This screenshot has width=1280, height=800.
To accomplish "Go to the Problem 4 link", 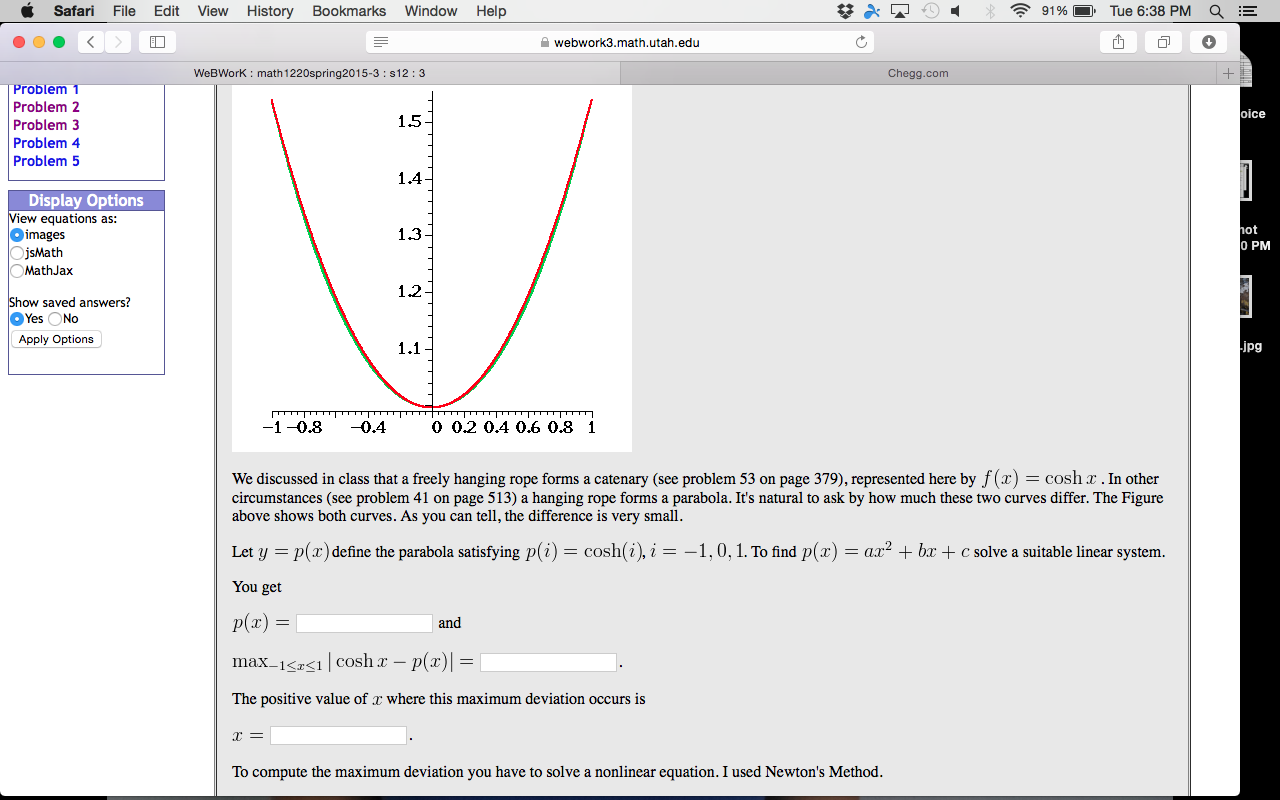I will pyautogui.click(x=46, y=143).
